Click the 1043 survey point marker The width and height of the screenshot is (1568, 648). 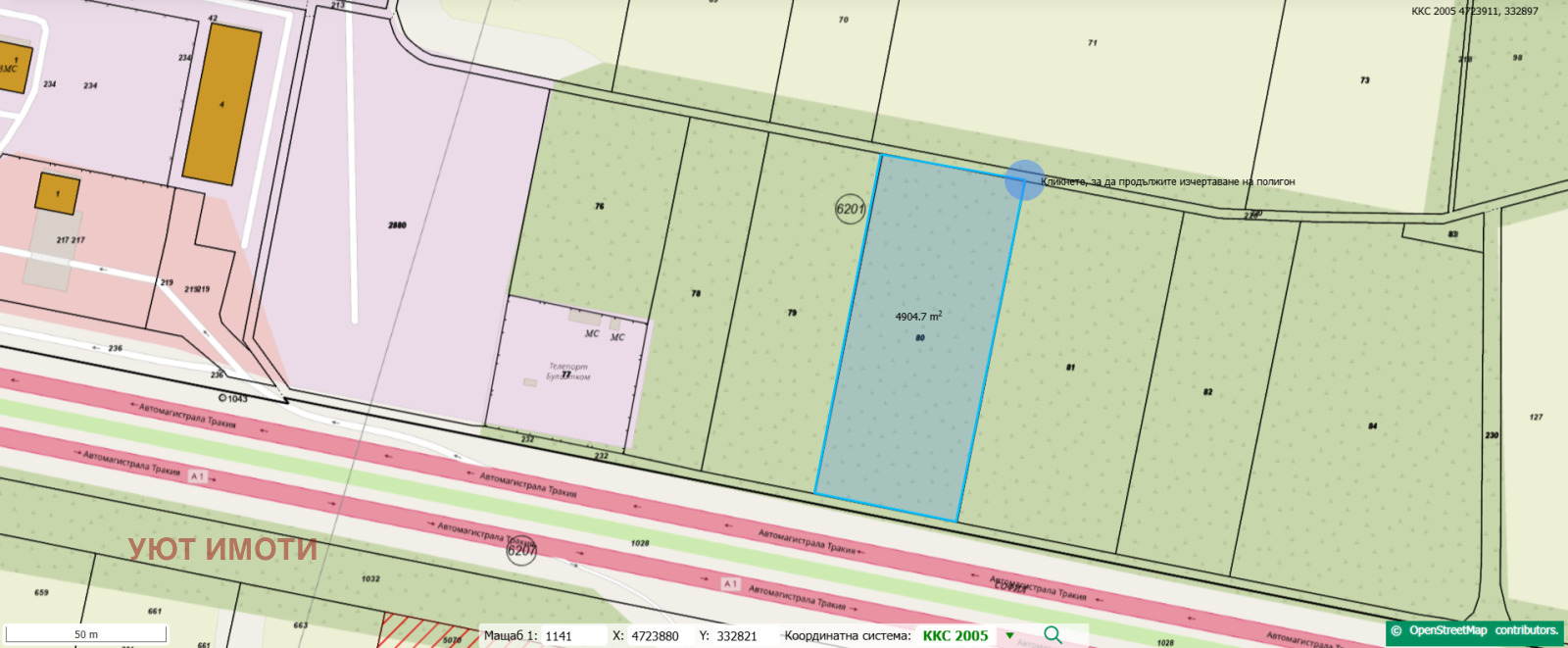[223, 398]
